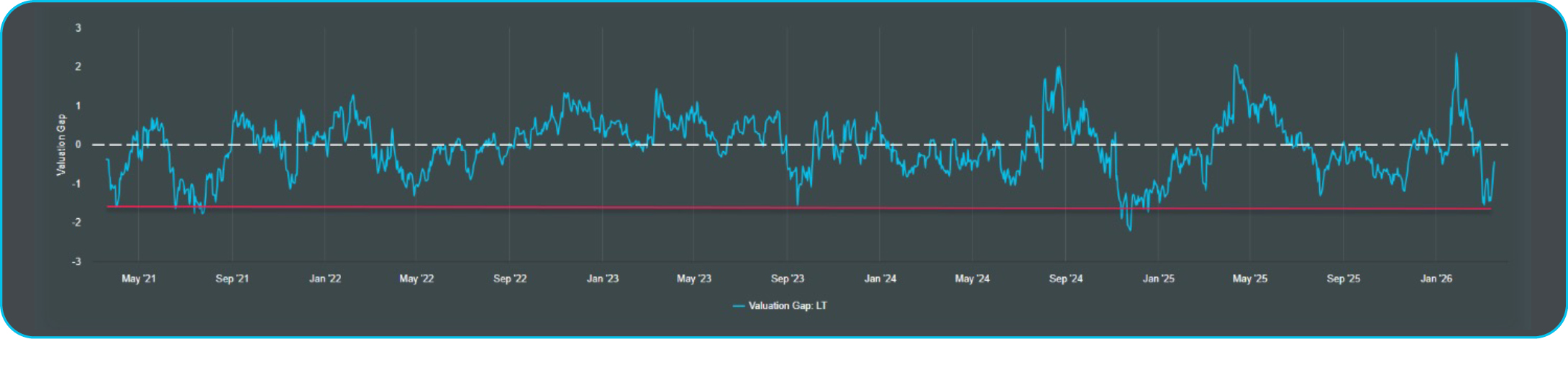Image resolution: width=1568 pixels, height=375 pixels.
Task: Click the y-axis value 3
Action: coord(78,28)
